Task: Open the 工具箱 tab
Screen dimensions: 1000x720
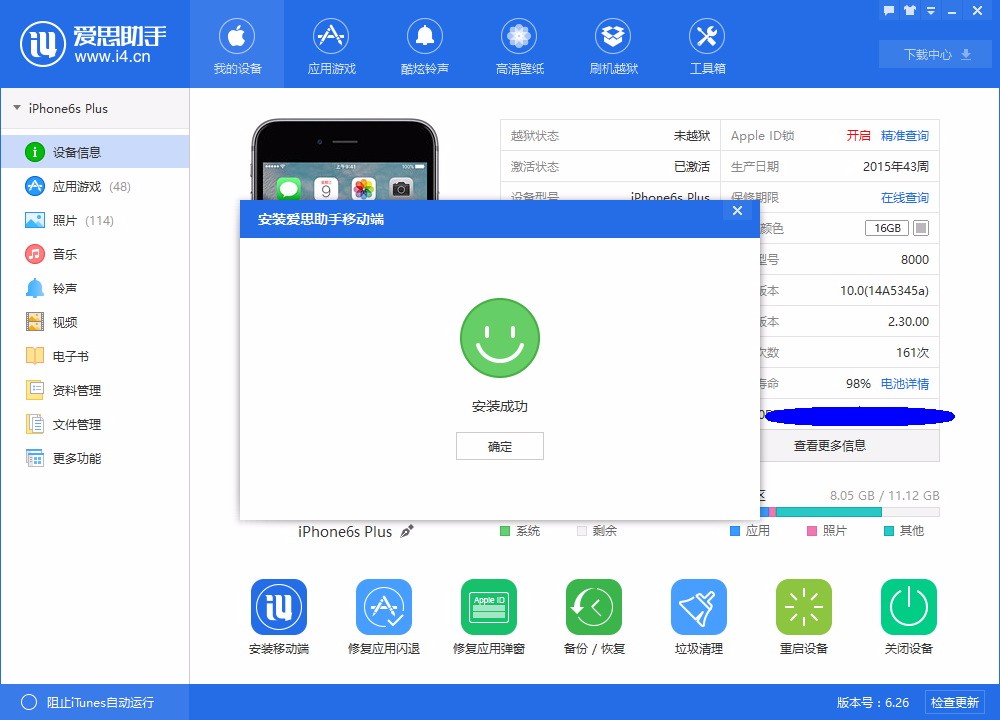Action: pyautogui.click(x=707, y=46)
